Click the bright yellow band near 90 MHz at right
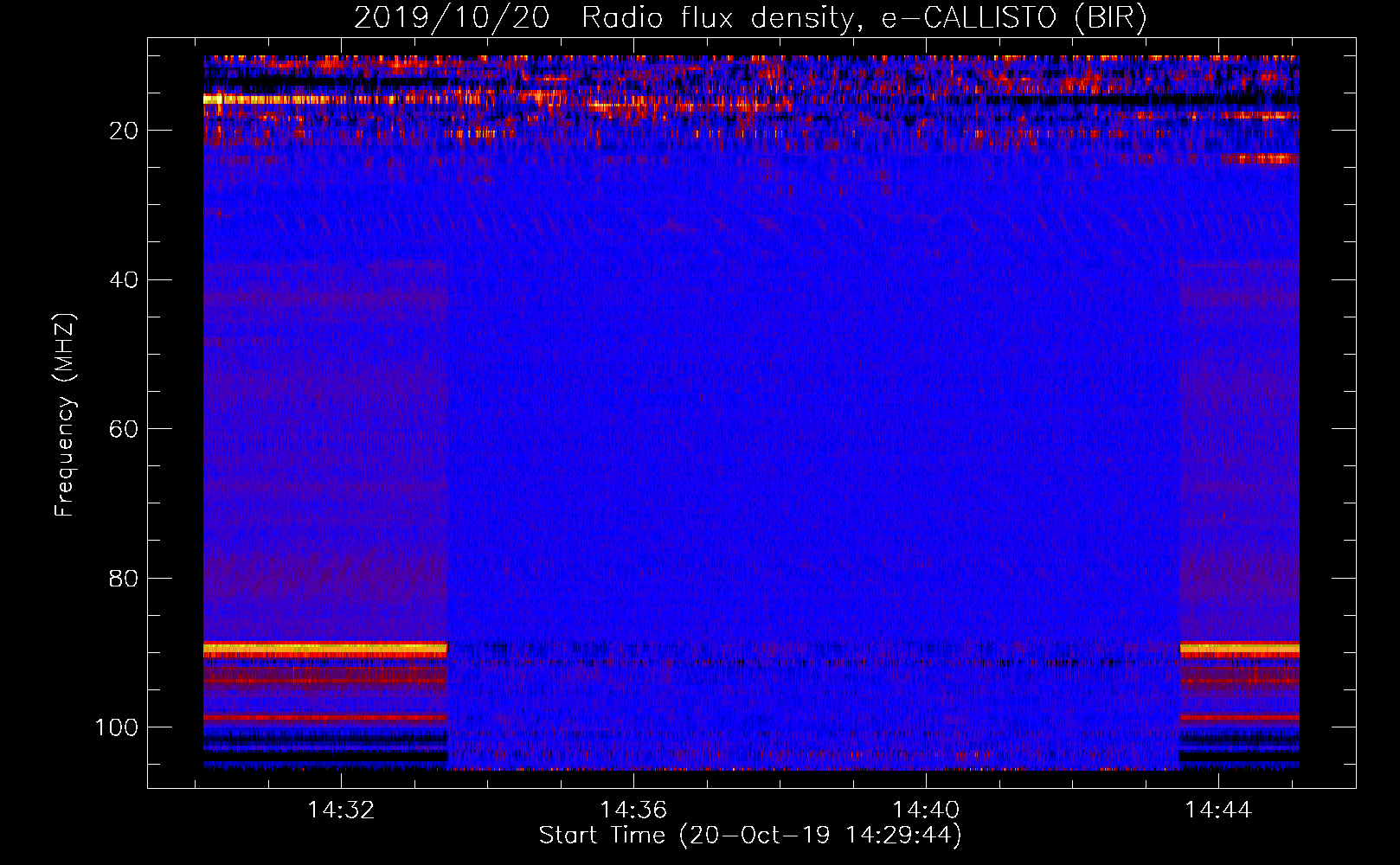This screenshot has height=865, width=1400. tap(1239, 649)
